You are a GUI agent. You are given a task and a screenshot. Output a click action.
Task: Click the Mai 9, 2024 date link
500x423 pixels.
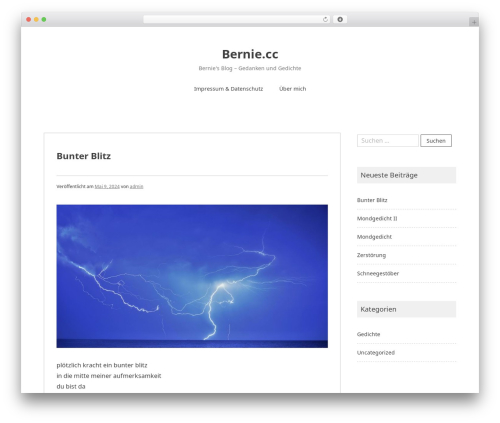(107, 186)
